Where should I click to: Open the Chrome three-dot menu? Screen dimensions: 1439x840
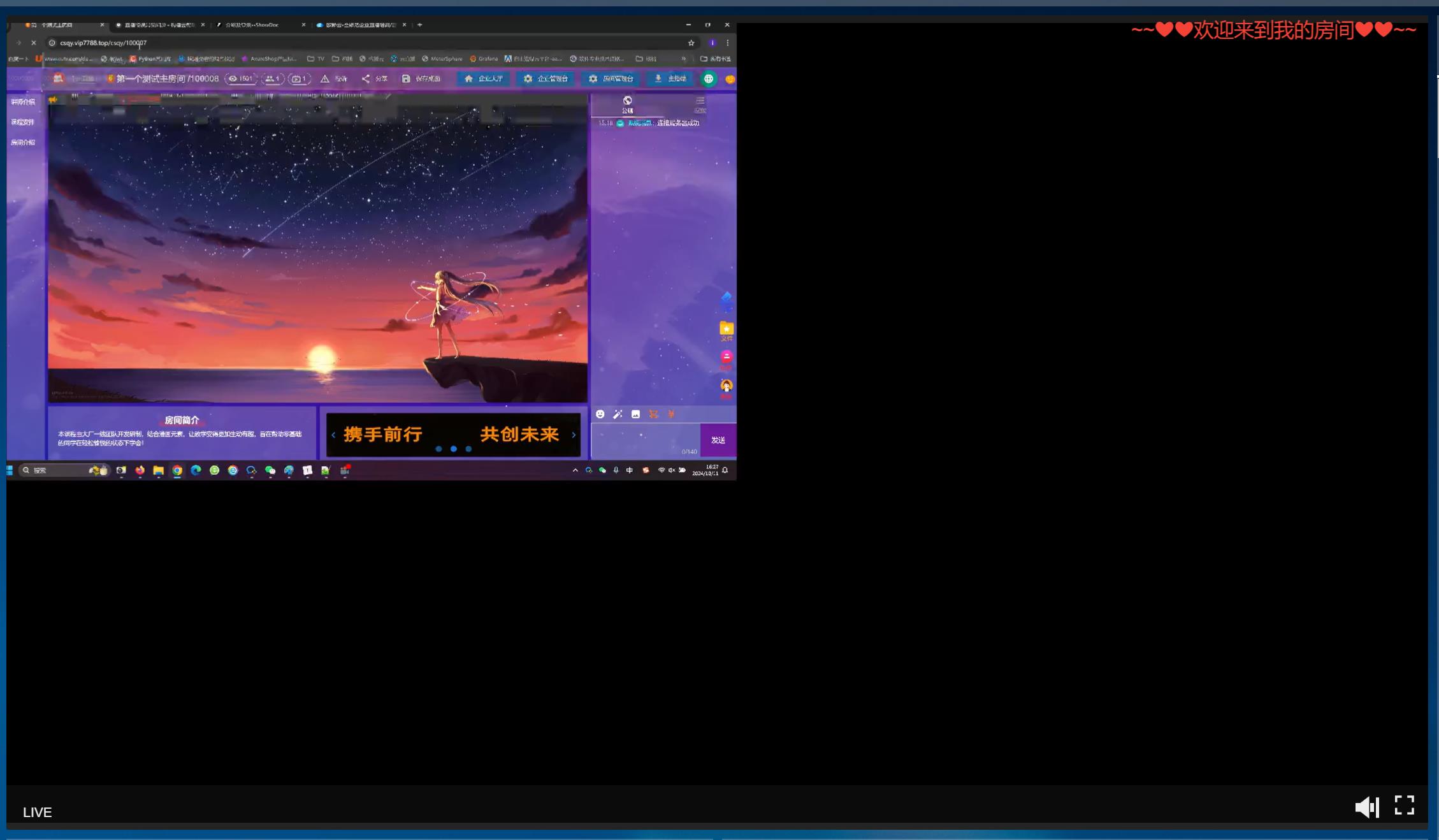(728, 43)
